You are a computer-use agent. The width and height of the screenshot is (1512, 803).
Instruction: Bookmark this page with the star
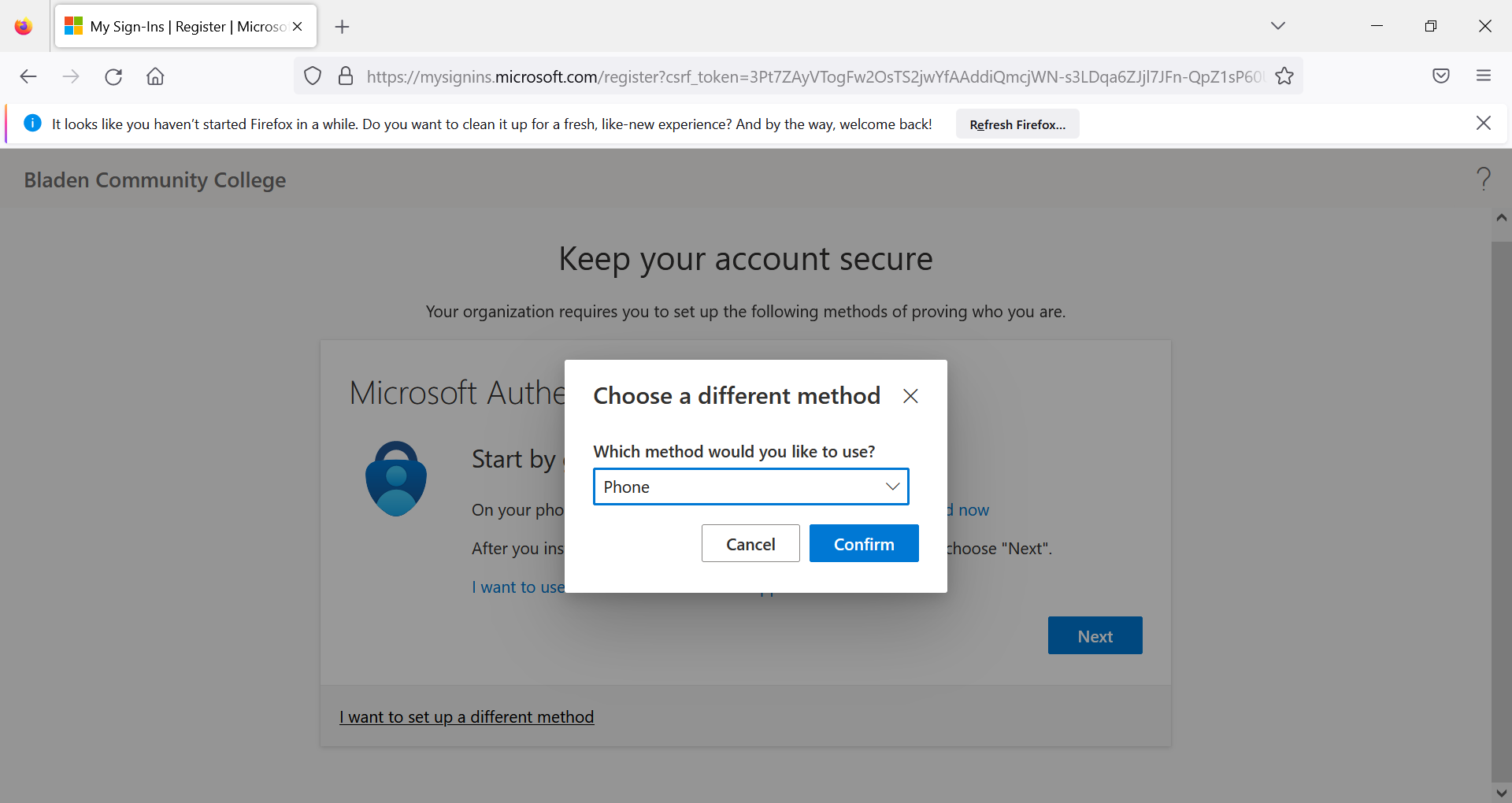(1284, 76)
